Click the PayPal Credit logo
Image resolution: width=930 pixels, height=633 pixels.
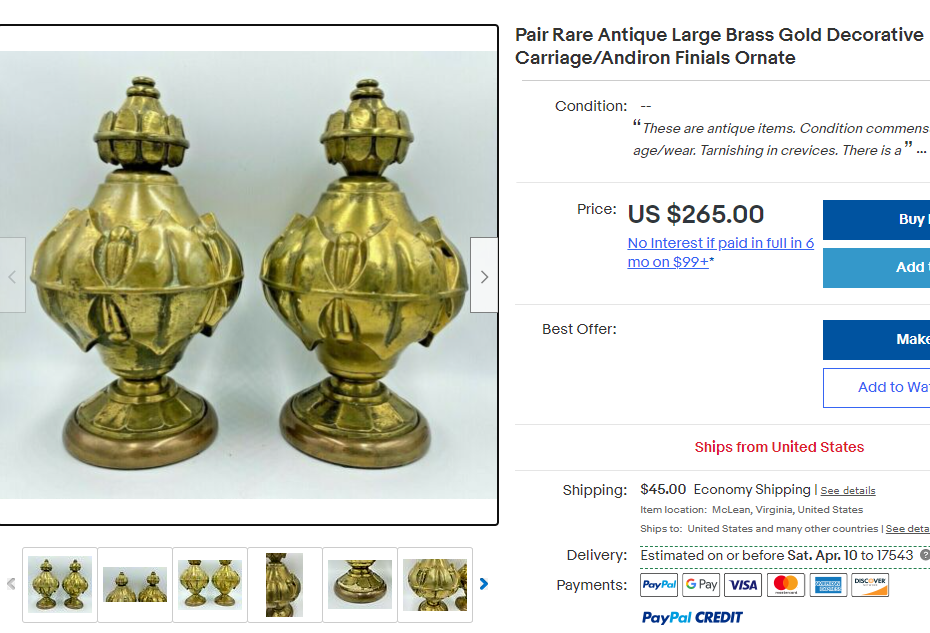pos(692,618)
